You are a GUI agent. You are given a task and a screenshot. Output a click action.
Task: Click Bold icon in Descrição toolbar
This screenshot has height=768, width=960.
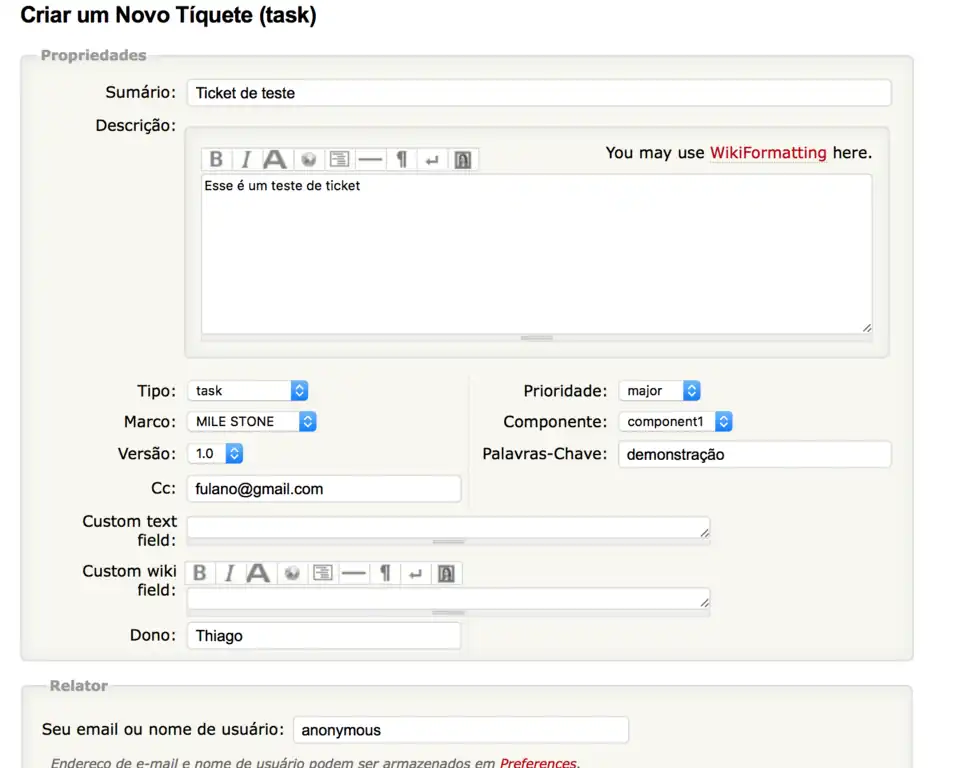coord(216,160)
